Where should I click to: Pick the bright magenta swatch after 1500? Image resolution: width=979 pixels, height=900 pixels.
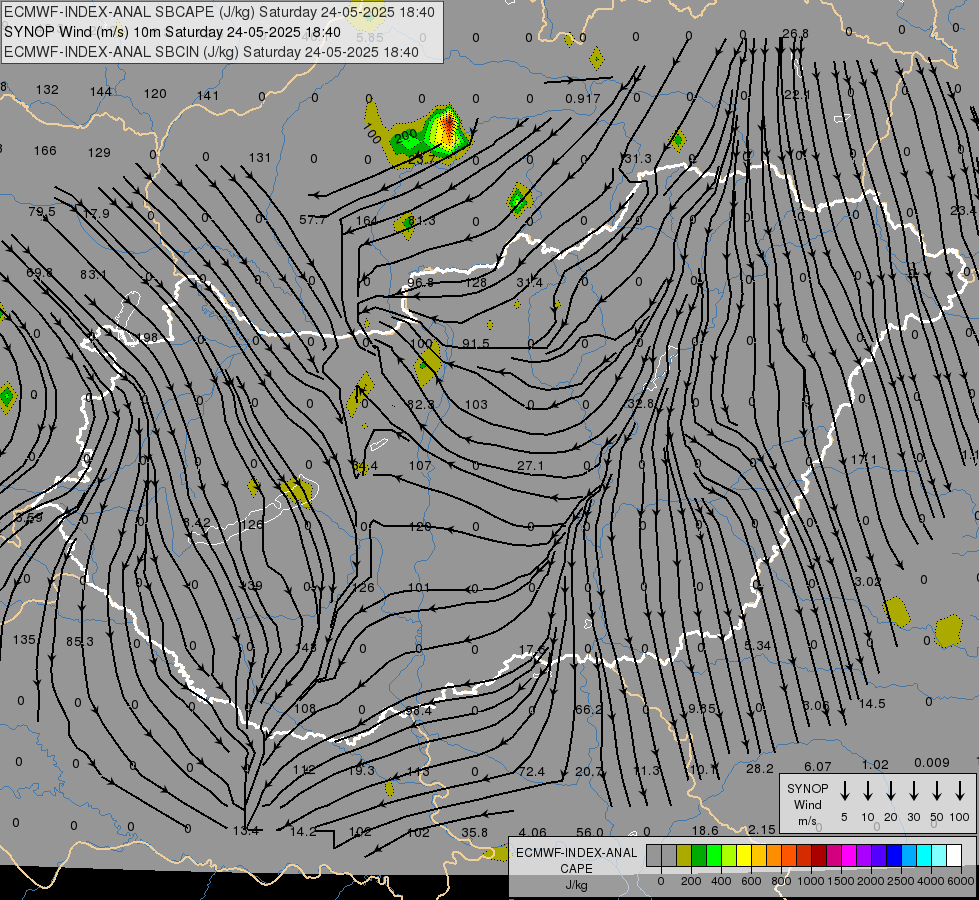(849, 856)
